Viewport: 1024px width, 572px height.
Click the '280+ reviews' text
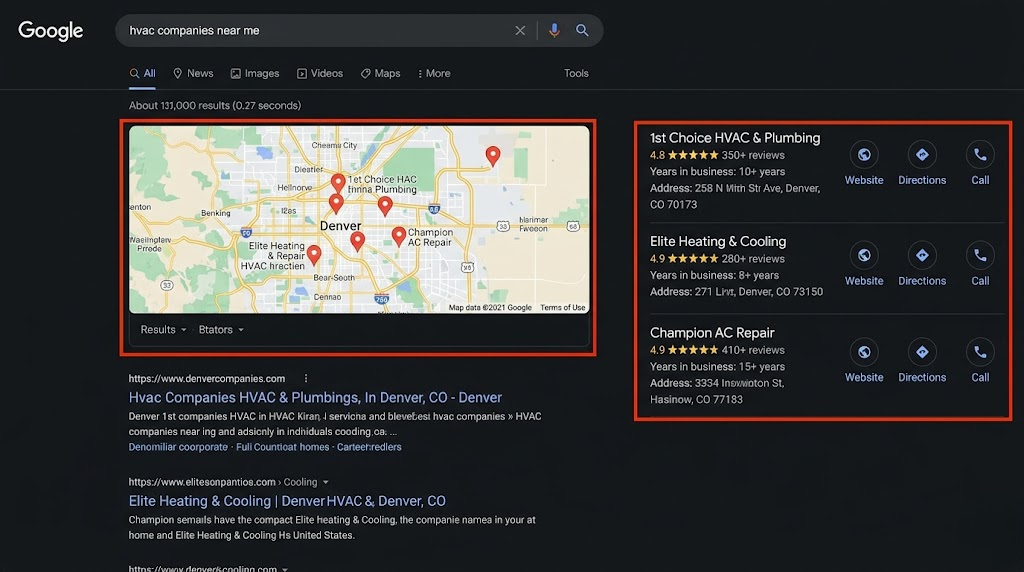point(753,259)
